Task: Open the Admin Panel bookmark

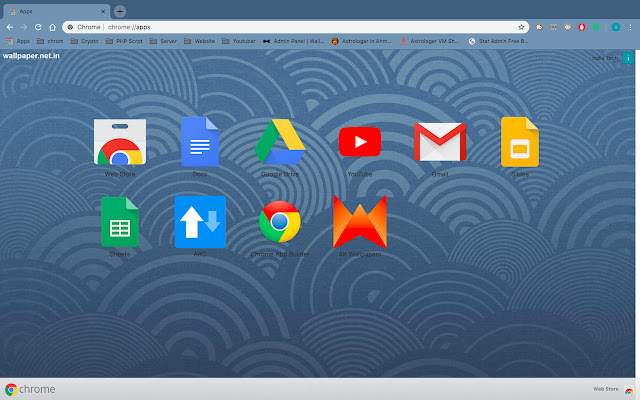Action: point(294,41)
